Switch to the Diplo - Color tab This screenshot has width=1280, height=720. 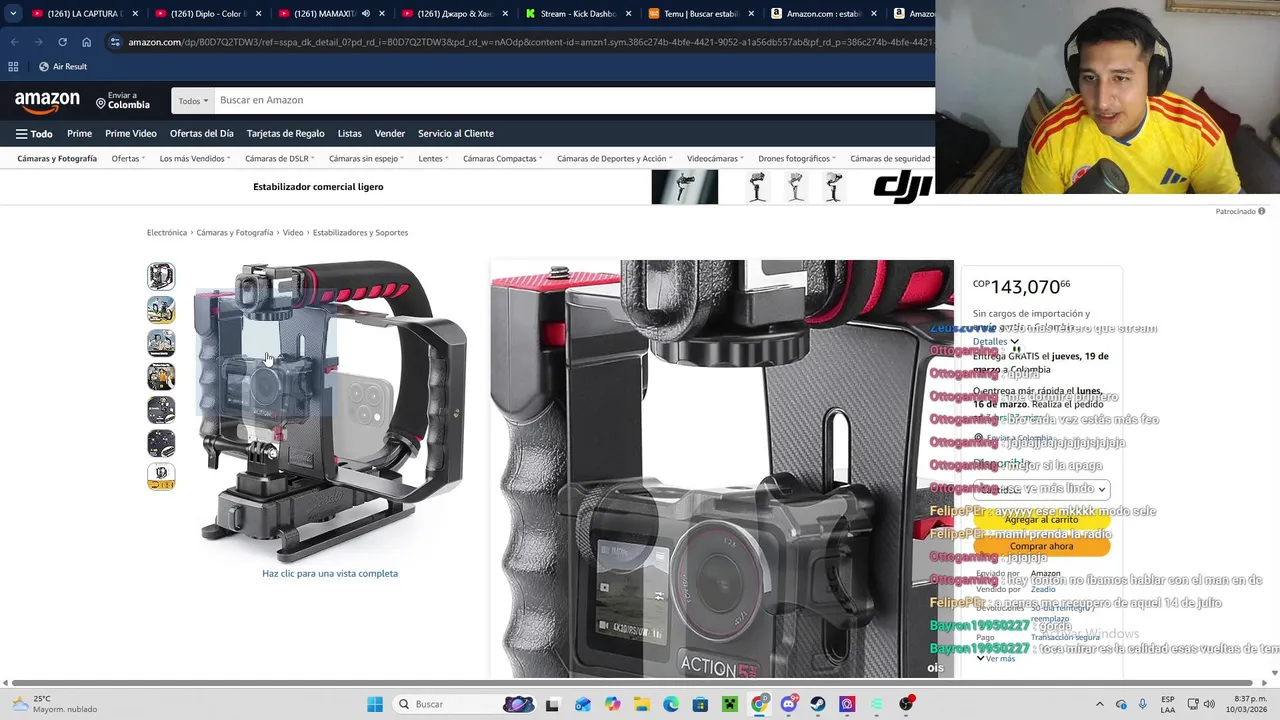click(x=207, y=14)
